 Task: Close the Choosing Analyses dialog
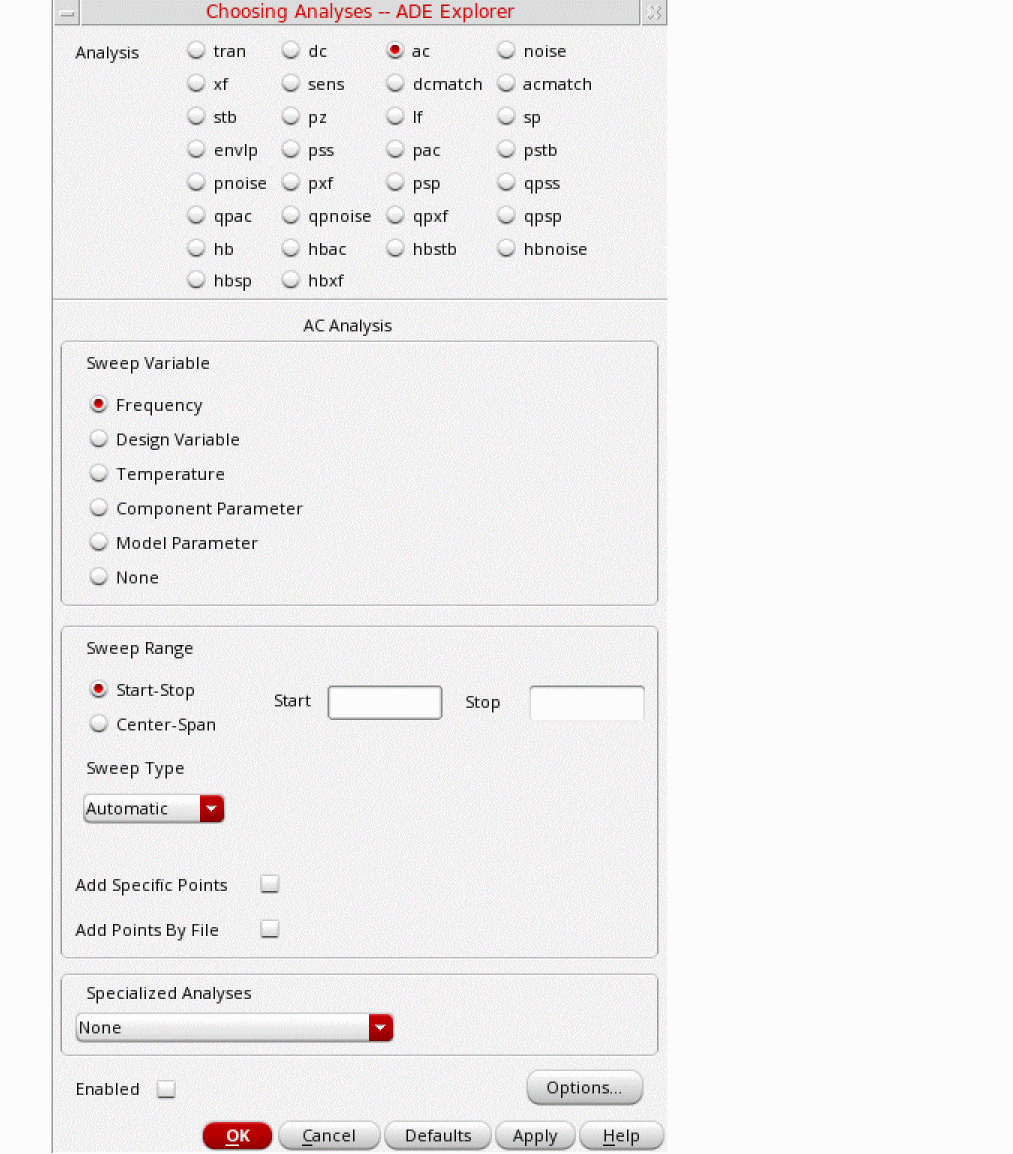[654, 13]
